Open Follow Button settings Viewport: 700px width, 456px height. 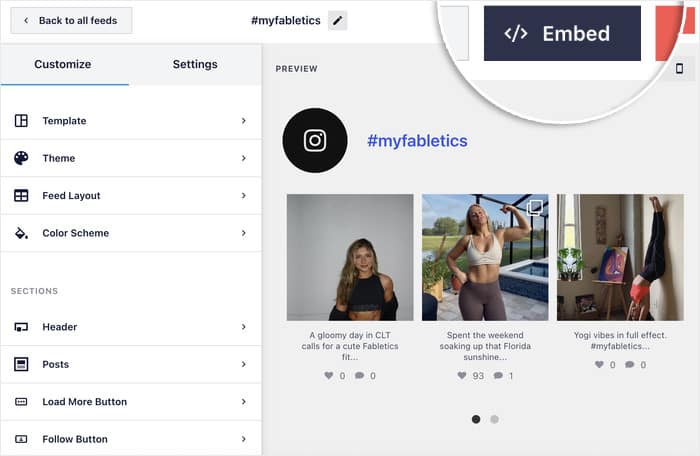[x=131, y=439]
